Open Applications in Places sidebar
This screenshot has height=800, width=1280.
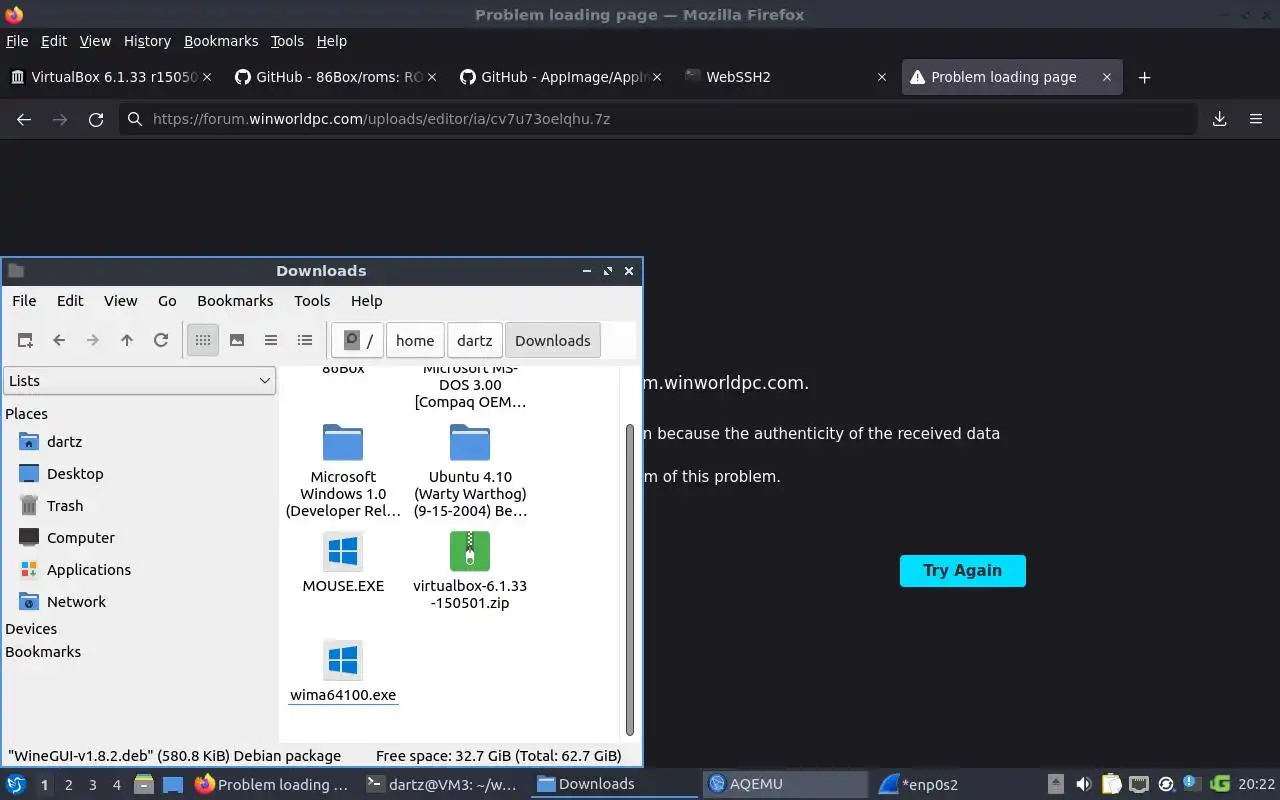[88, 569]
